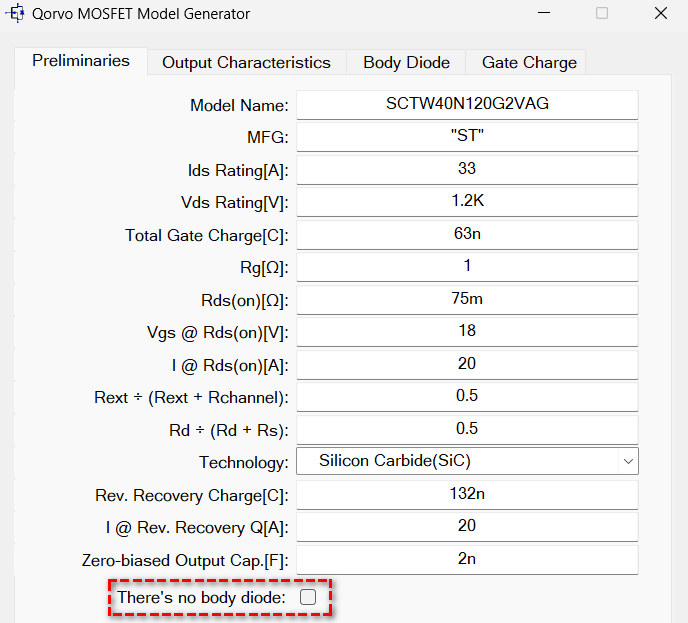Click the Vds Rating input box
This screenshot has width=688, height=623.
point(467,201)
